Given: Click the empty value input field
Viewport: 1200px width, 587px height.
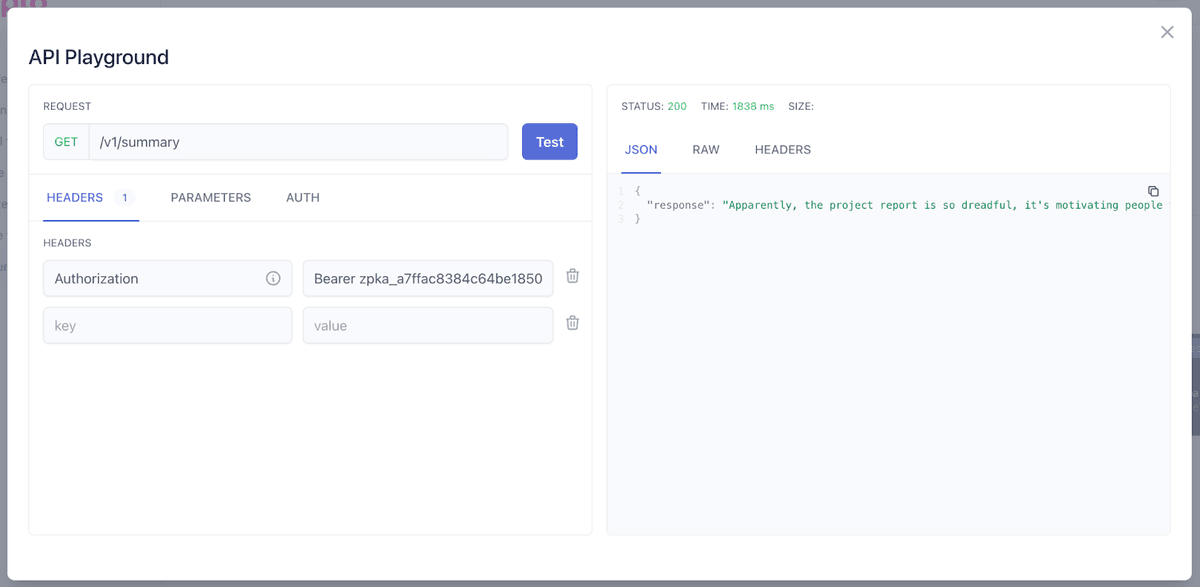Looking at the screenshot, I should click(427, 324).
